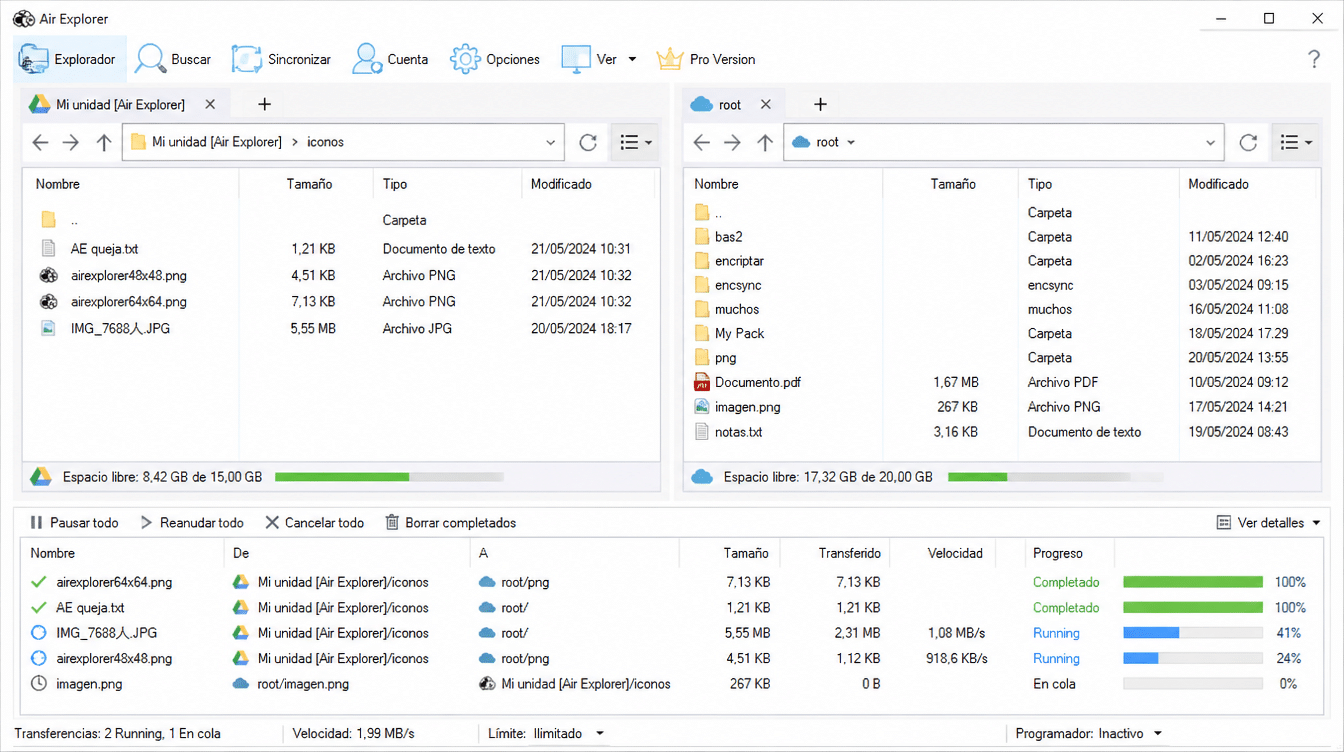Open left pane view mode dropdown

pos(636,142)
